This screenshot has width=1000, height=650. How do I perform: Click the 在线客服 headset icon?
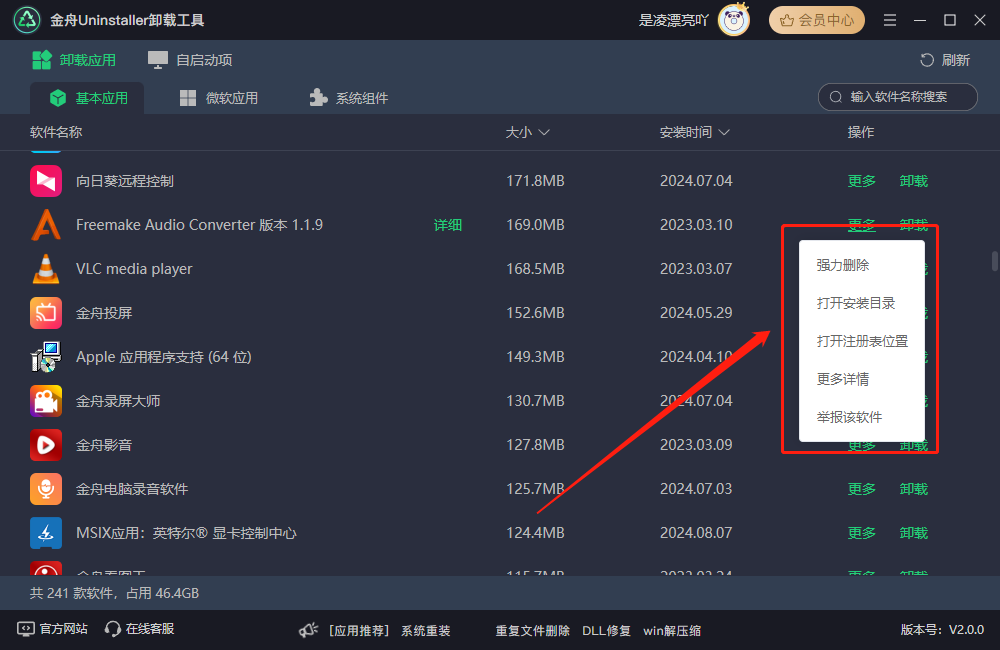111,630
